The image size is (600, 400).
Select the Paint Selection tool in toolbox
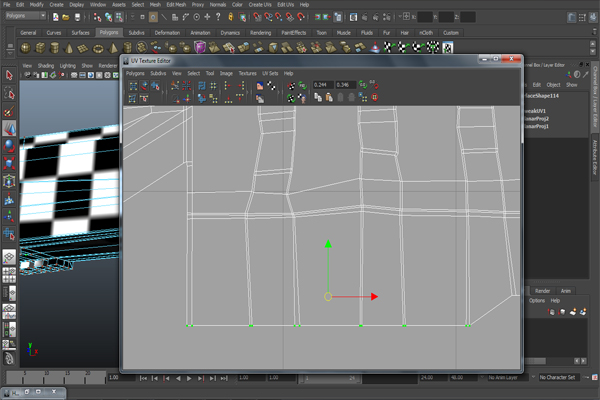[9, 111]
